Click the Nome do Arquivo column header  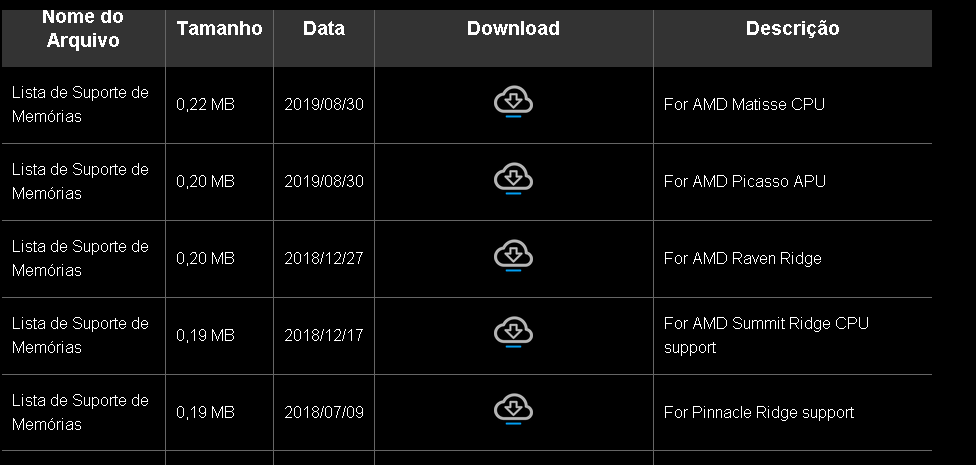coord(83,29)
